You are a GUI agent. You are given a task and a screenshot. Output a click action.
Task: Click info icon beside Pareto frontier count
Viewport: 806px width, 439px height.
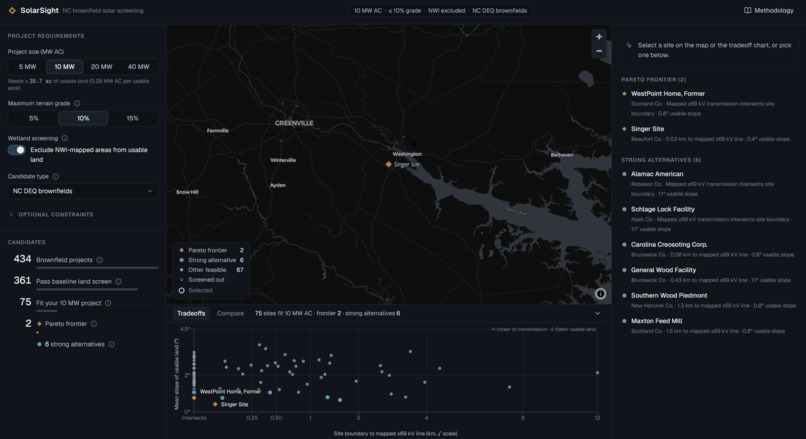pyautogui.click(x=94, y=324)
